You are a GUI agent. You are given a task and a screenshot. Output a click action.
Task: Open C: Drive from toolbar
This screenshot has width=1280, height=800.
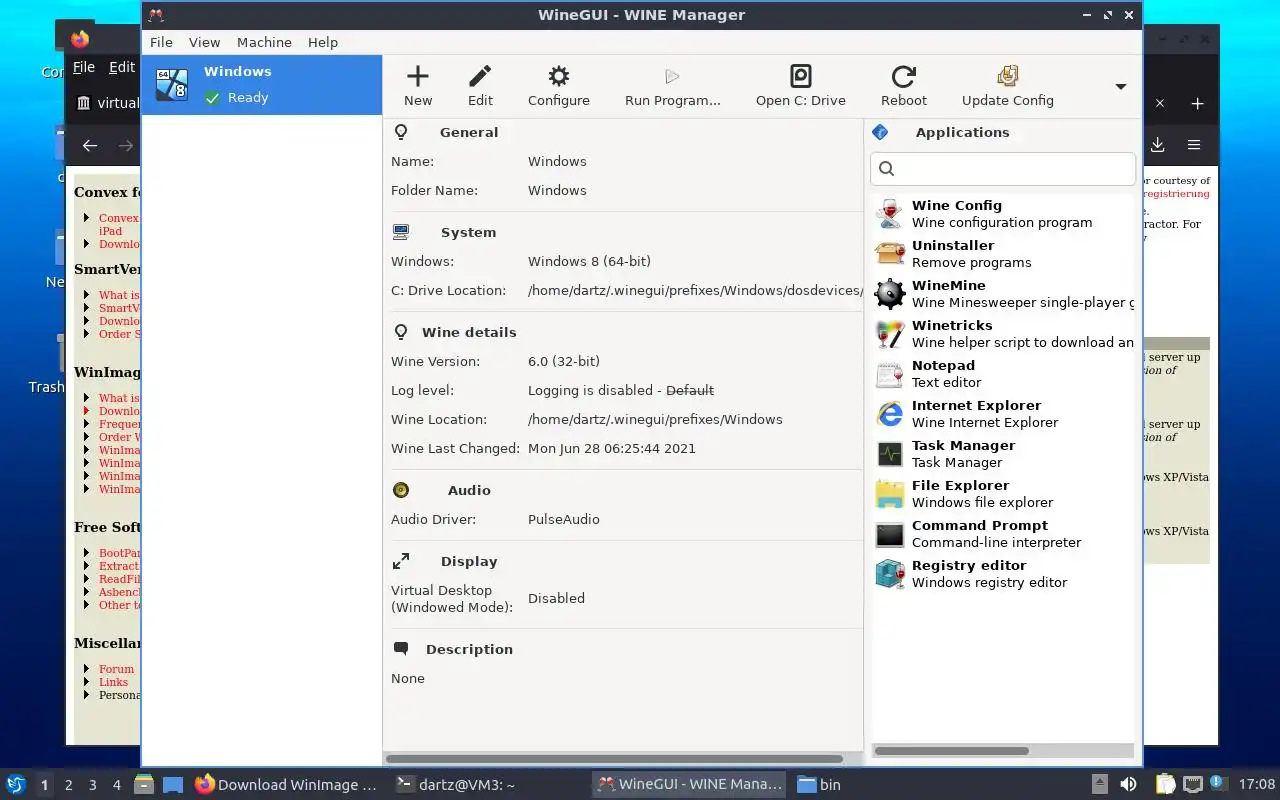801,86
